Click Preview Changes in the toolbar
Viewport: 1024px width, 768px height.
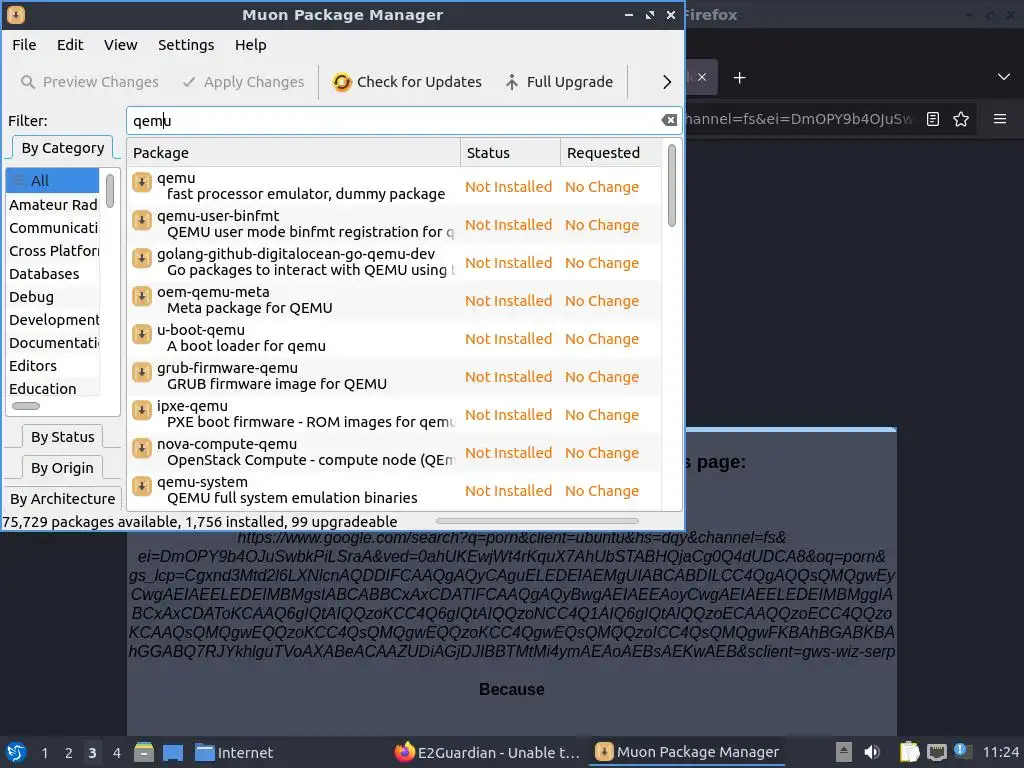[x=89, y=82]
